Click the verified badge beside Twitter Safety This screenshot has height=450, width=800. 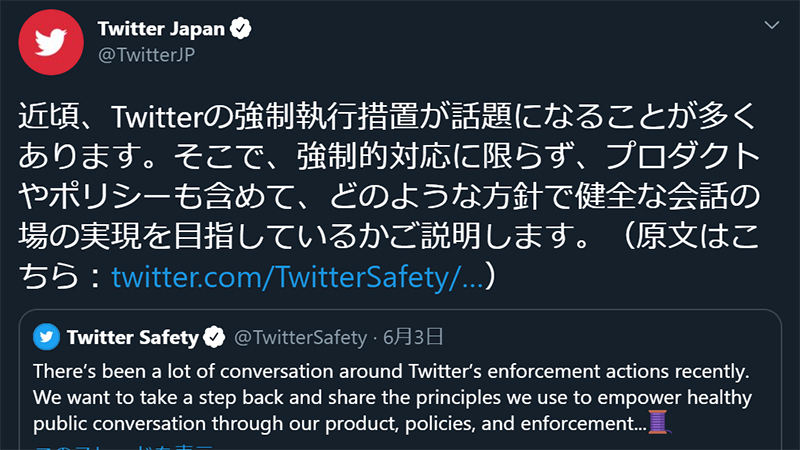[214, 336]
